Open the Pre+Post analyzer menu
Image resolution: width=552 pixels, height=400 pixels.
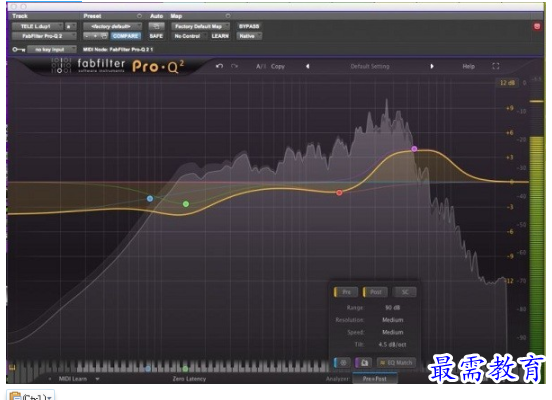click(375, 379)
